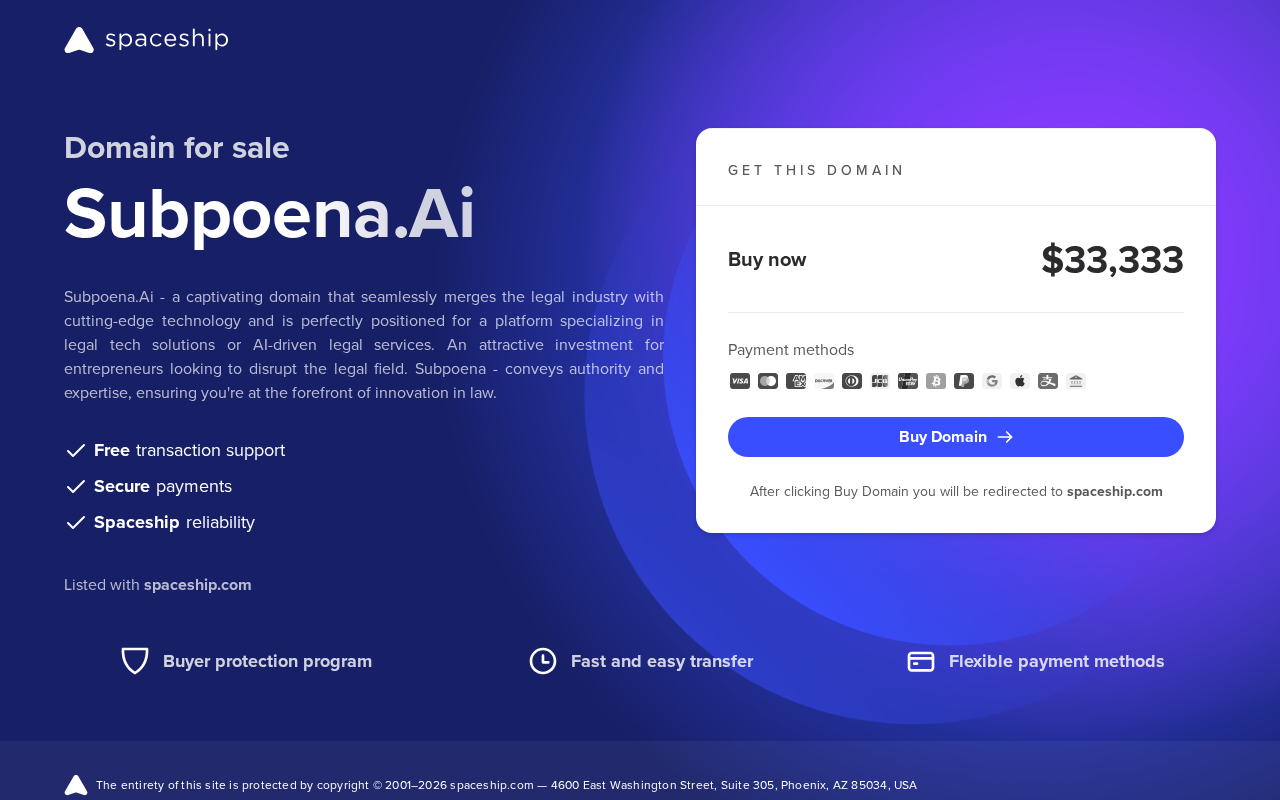Select the Discover card icon

coord(824,381)
